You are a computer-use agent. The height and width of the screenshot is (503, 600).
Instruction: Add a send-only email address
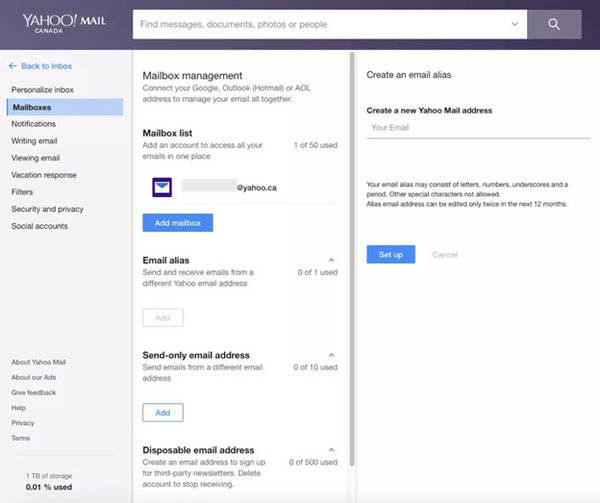pyautogui.click(x=163, y=412)
